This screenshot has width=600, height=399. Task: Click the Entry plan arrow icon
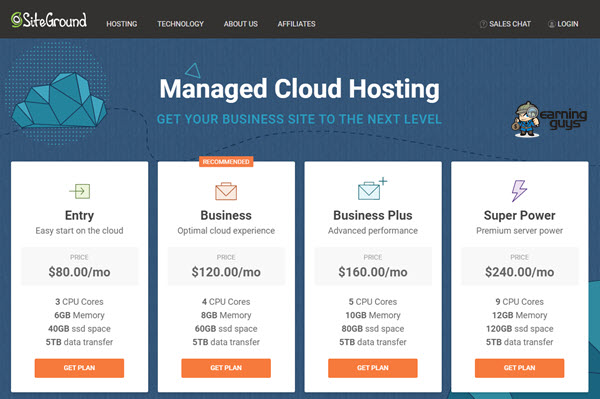80,191
